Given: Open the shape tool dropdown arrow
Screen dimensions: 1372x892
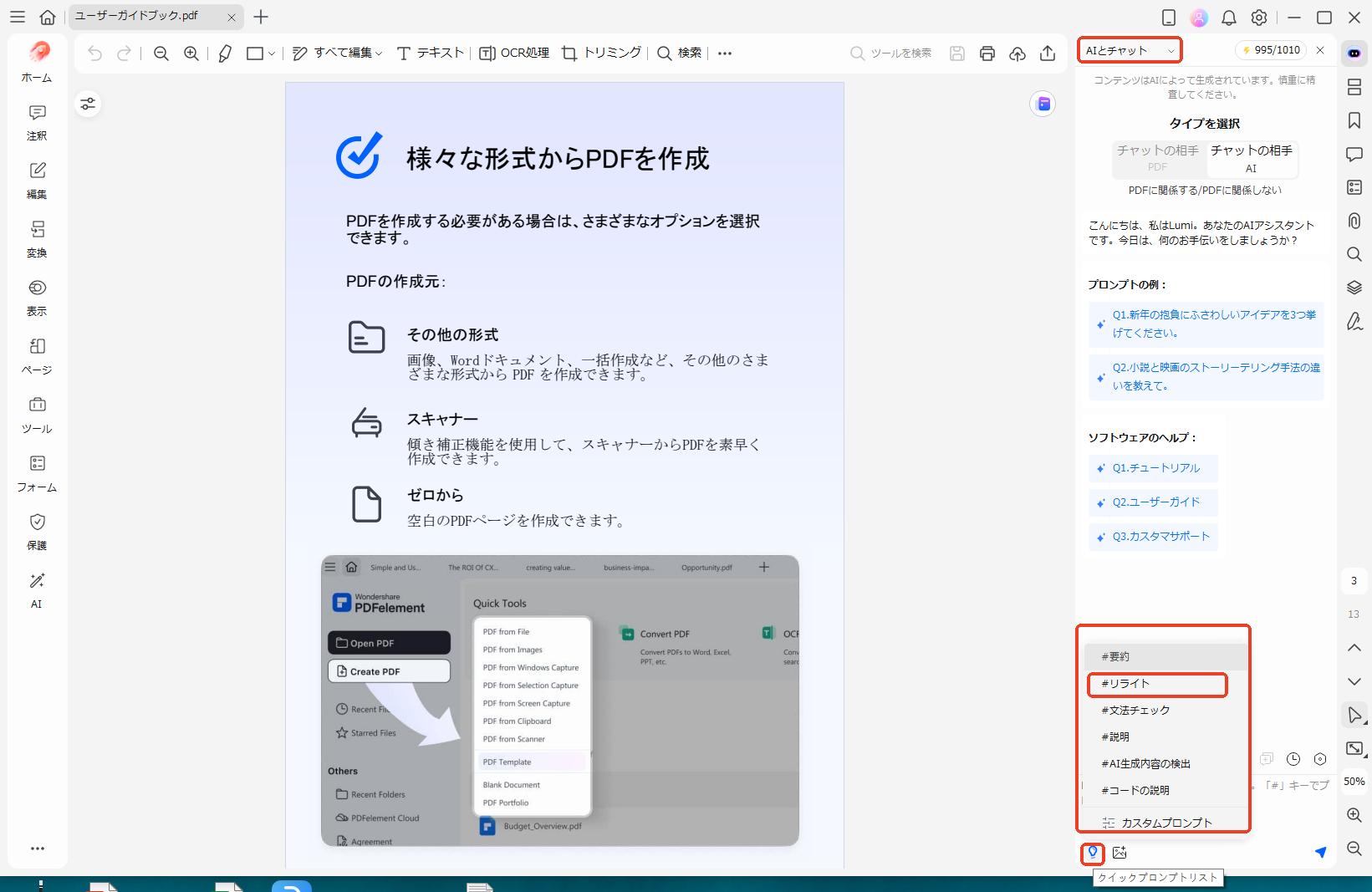Looking at the screenshot, I should coord(270,53).
